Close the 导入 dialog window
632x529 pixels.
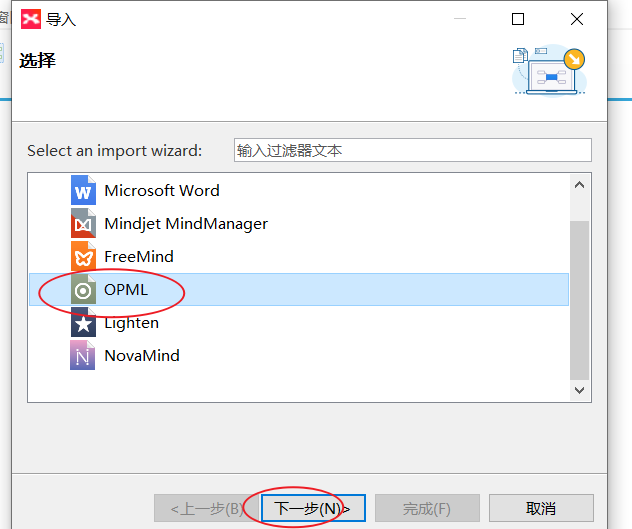point(577,19)
